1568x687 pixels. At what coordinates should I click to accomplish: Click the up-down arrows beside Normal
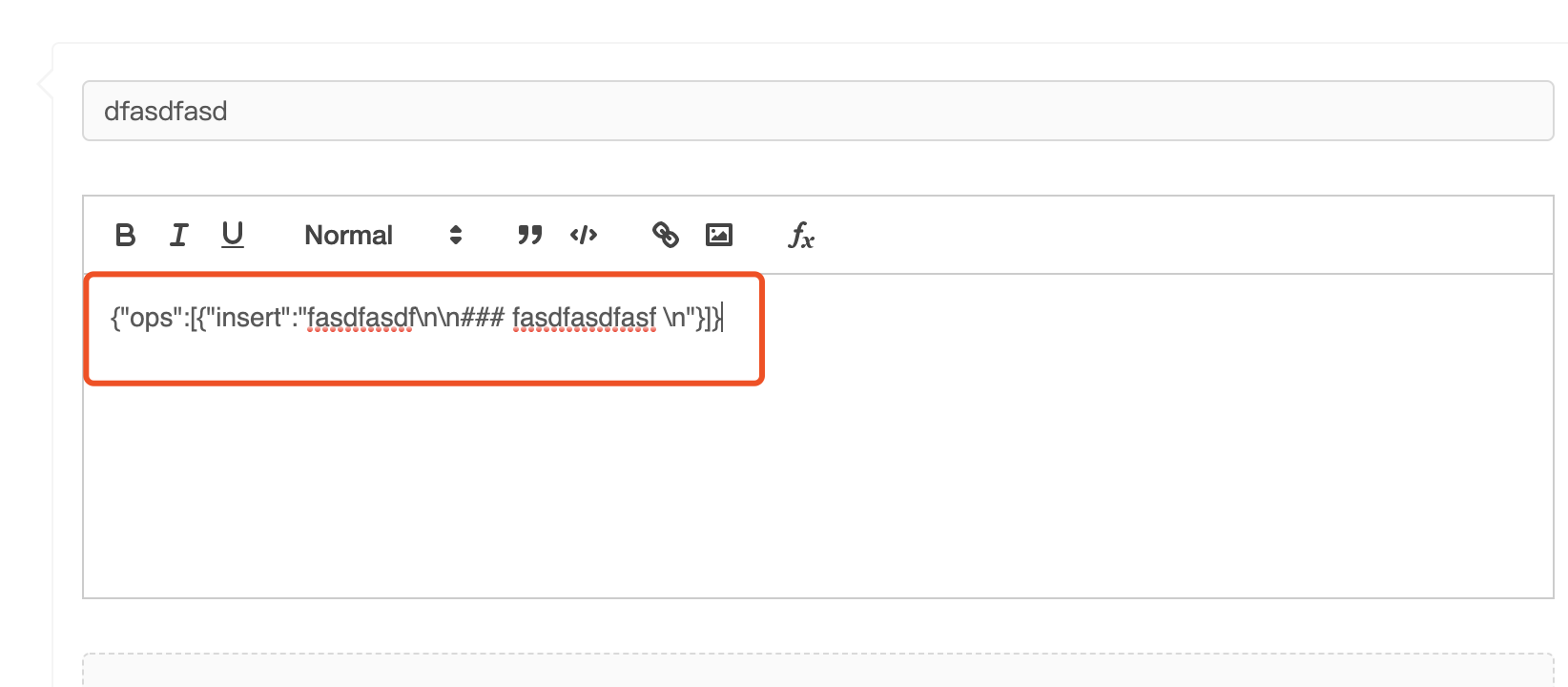[456, 235]
